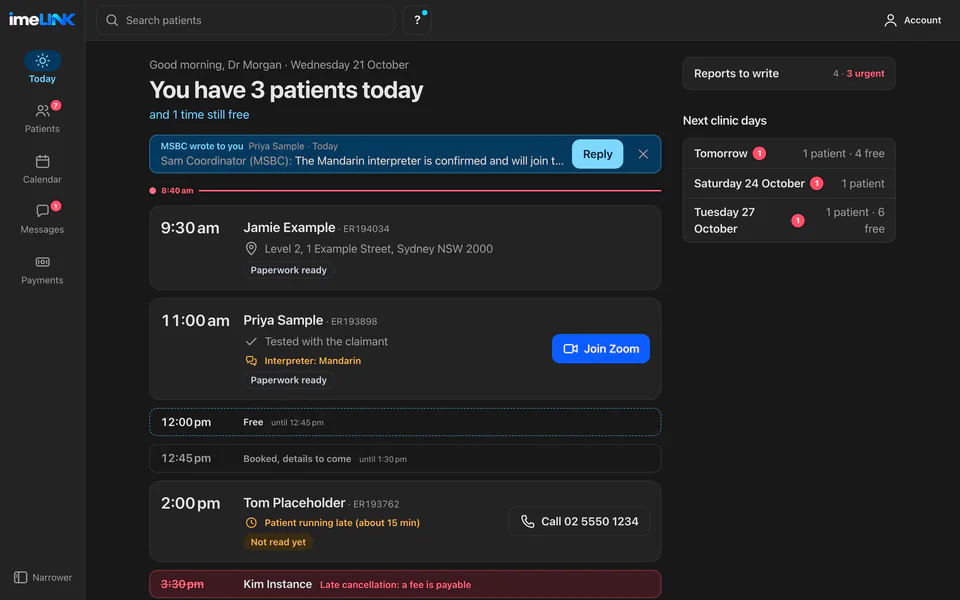Select the 12:00 pm Free slot
The image size is (960, 600).
click(405, 422)
